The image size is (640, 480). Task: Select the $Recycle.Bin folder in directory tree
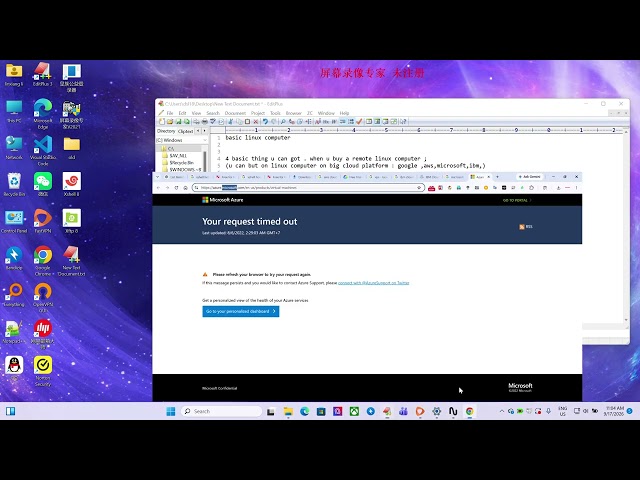tap(182, 162)
